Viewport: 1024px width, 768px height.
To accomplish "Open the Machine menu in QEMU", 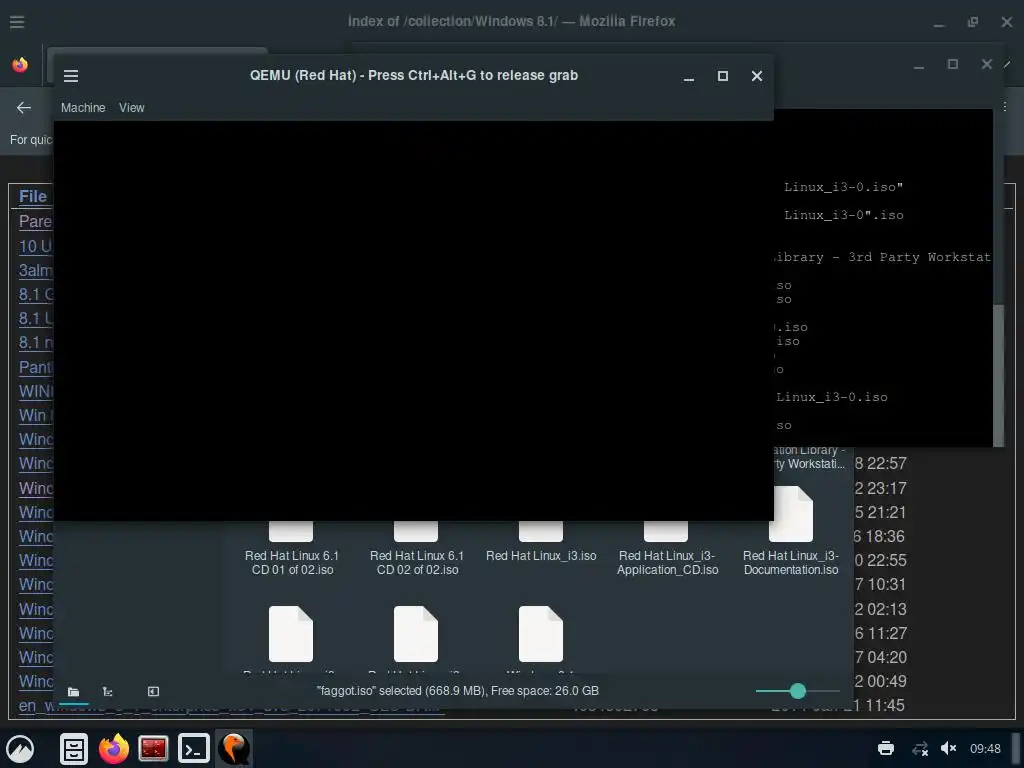I will pos(83,108).
